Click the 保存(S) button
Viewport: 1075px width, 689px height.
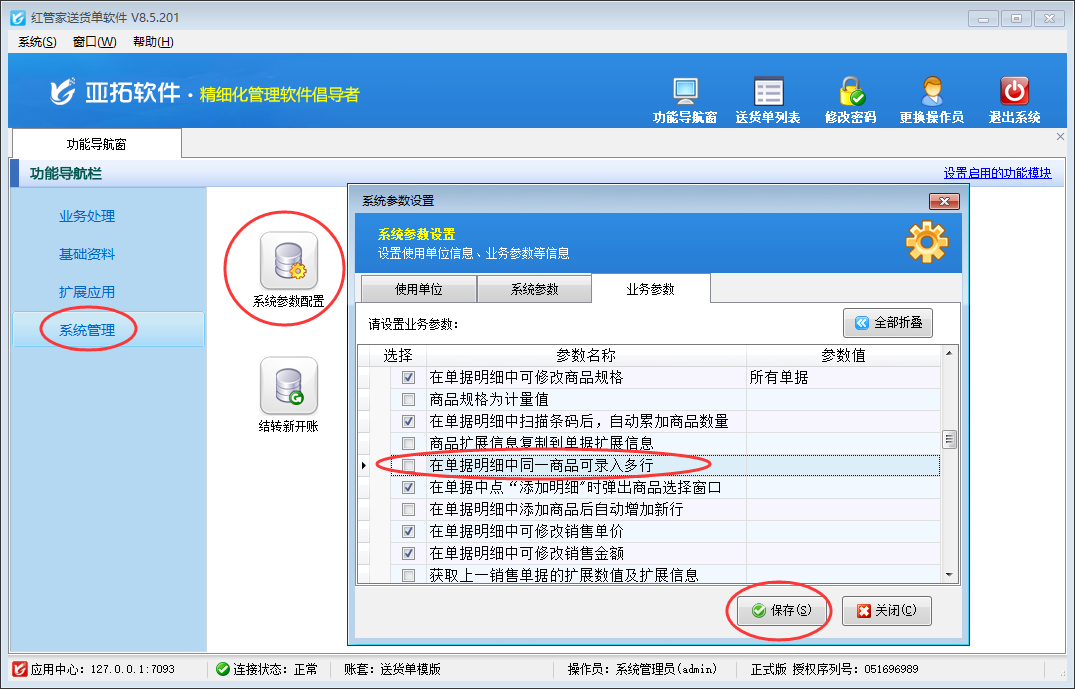pyautogui.click(x=781, y=610)
